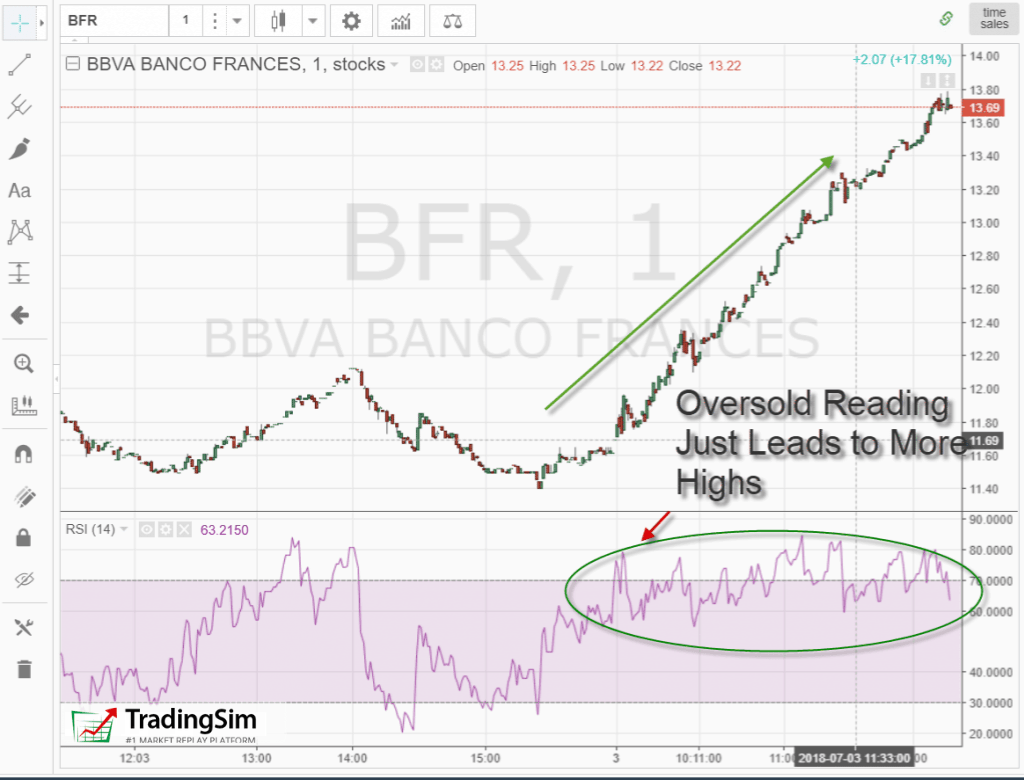The height and width of the screenshot is (780, 1024).
Task: Click the 10:11:00 time axis label
Action: click(x=698, y=758)
